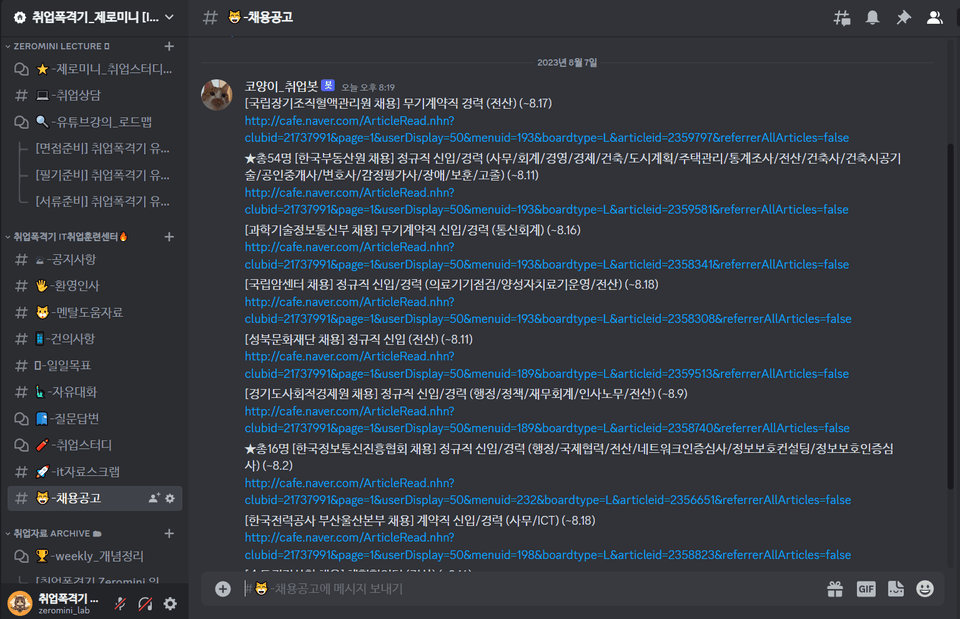The height and width of the screenshot is (619, 960).
Task: Click the 채용공고 channel title in header
Action: click(x=260, y=18)
